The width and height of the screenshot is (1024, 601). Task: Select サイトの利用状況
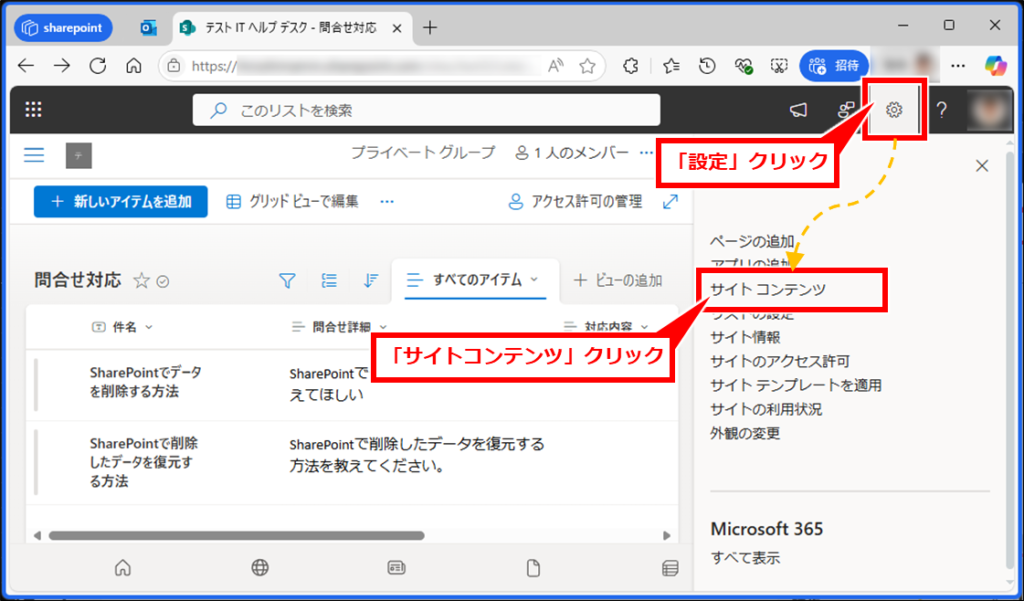coord(766,410)
